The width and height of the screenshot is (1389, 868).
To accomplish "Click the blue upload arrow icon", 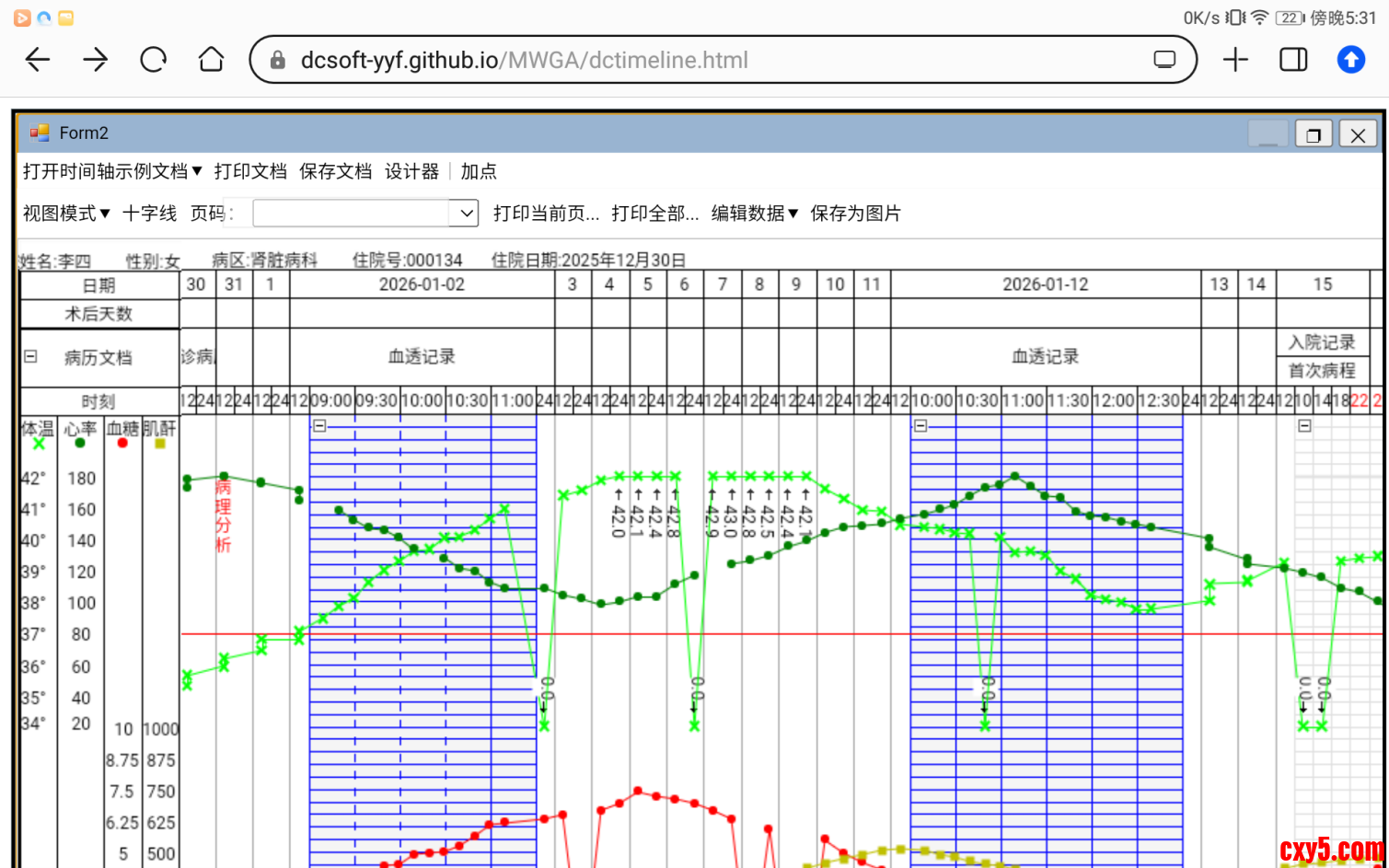I will [1350, 60].
